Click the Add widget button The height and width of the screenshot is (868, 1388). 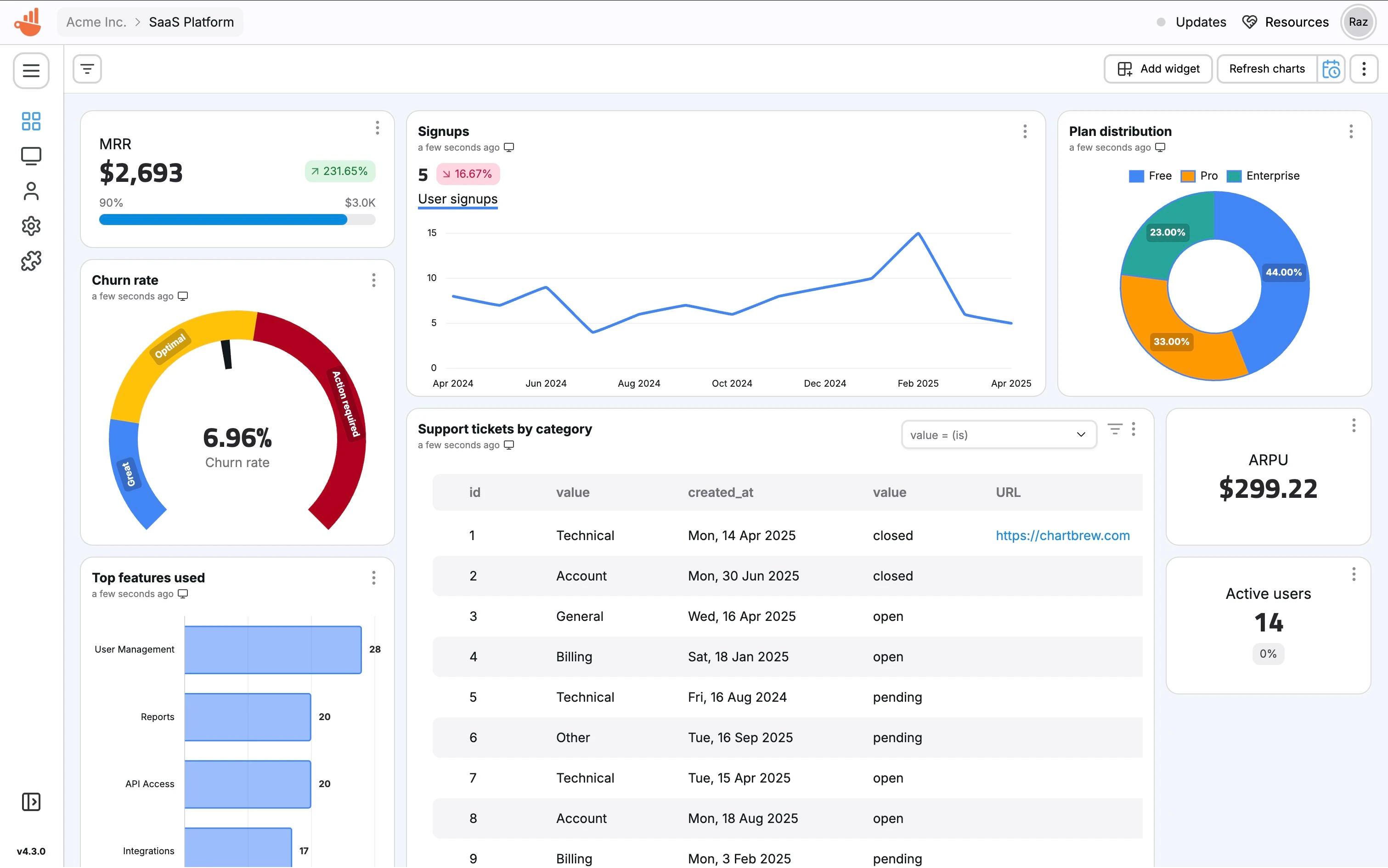click(1158, 69)
